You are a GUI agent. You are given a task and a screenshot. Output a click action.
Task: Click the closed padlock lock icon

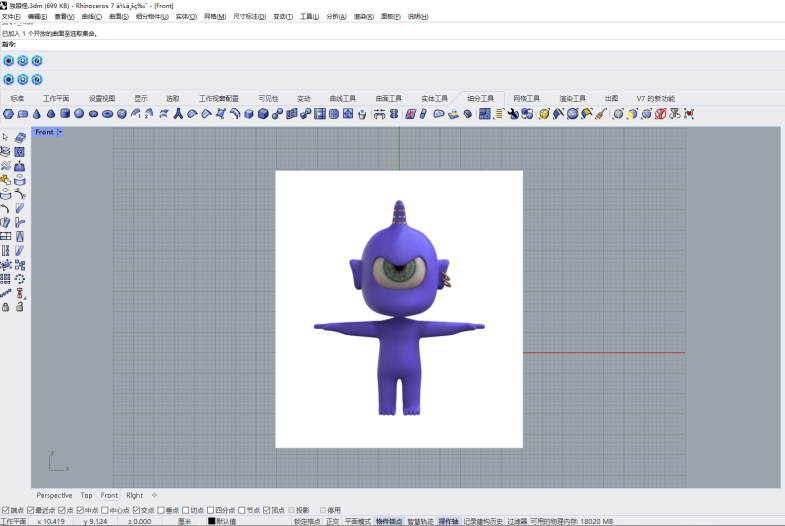pos(6,307)
